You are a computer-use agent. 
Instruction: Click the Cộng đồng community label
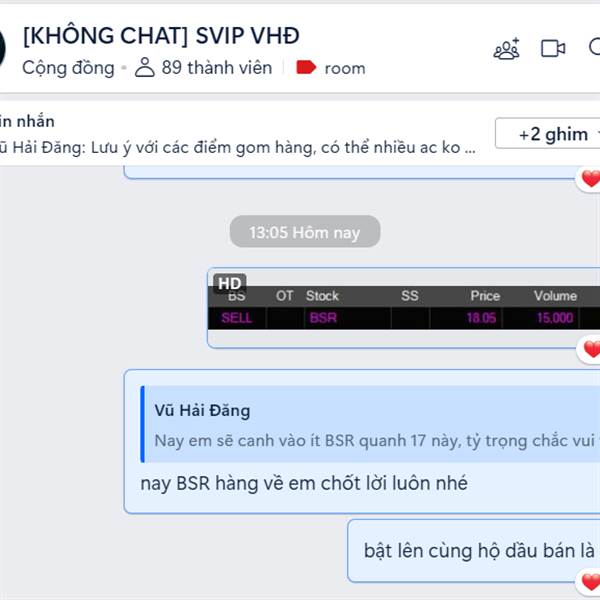tap(68, 68)
